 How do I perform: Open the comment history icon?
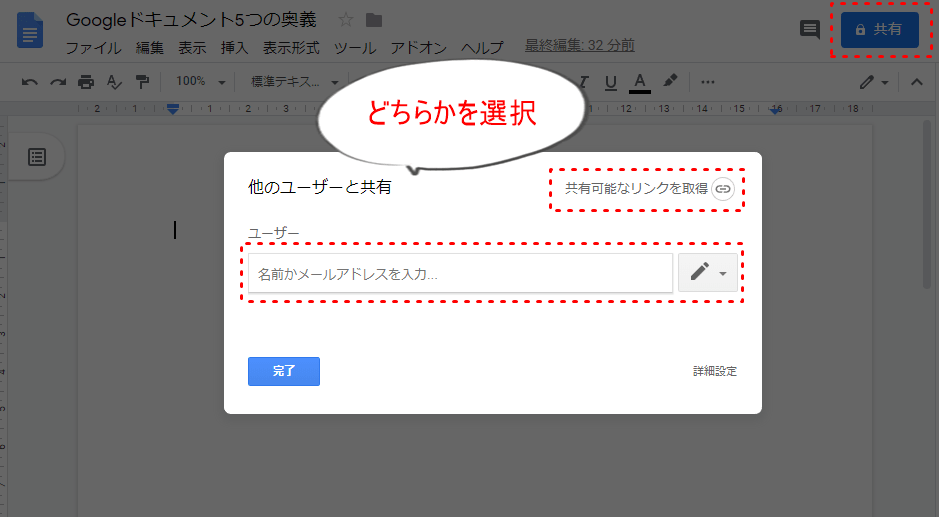tap(810, 30)
